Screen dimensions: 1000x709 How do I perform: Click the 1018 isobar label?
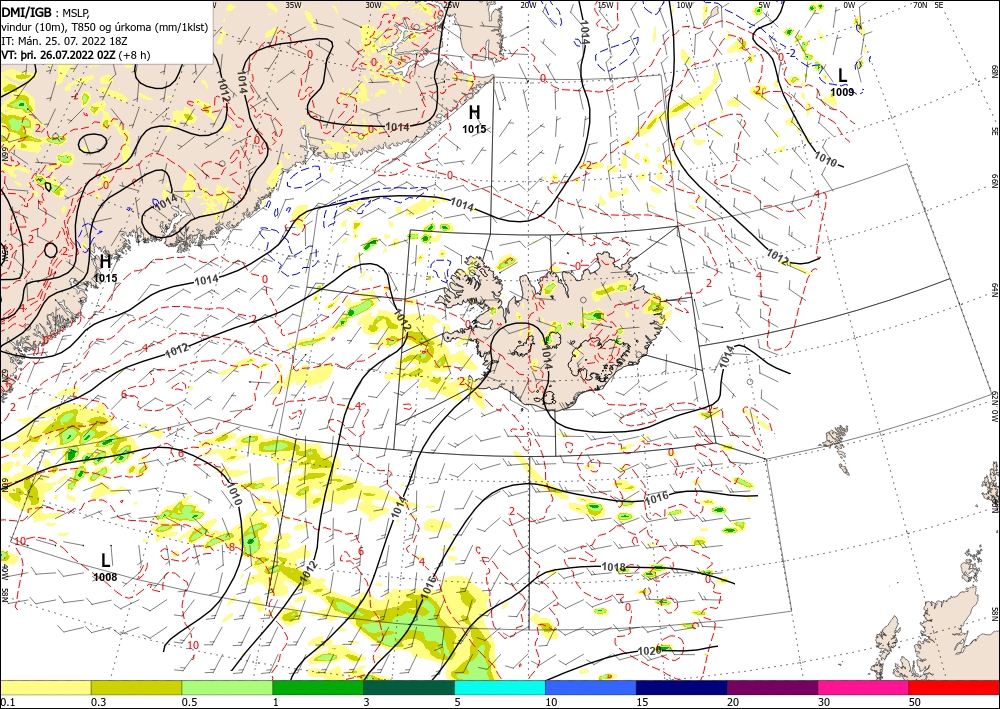[614, 567]
